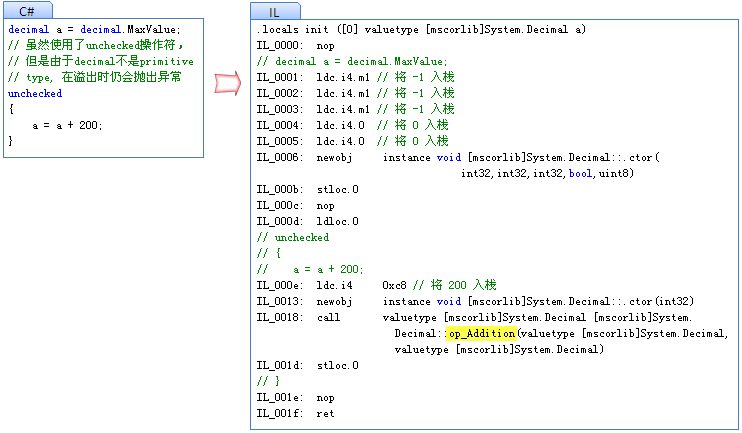Image resolution: width=742 pixels, height=433 pixels.
Task: Click the '// a = a + 200;' IL comment
Action: [x=310, y=269]
